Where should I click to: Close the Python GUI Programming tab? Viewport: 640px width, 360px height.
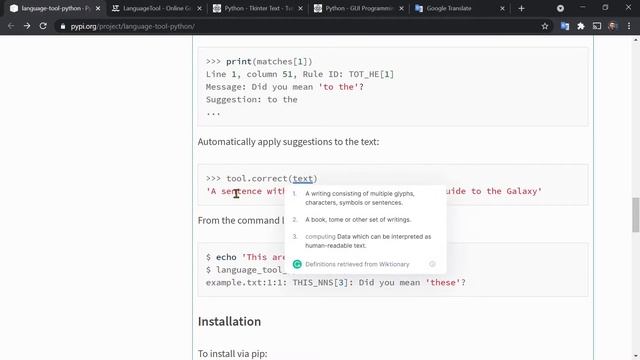pos(401,8)
